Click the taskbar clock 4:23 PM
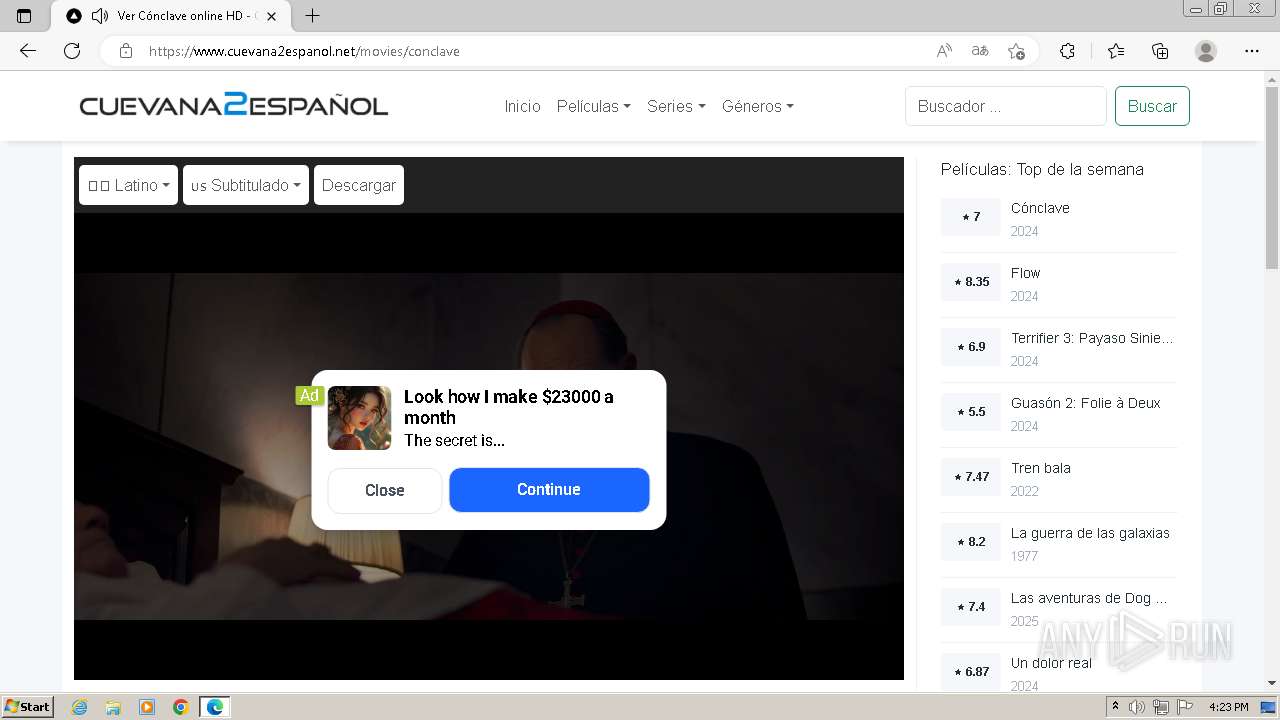1280x720 pixels. coord(1228,707)
